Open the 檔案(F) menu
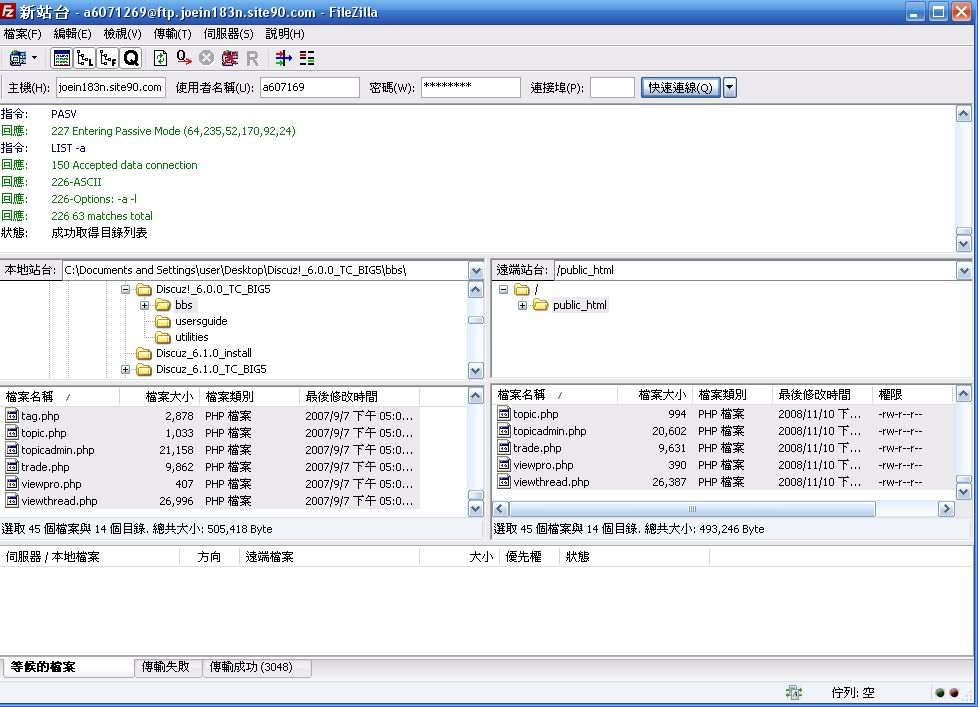 [22, 34]
